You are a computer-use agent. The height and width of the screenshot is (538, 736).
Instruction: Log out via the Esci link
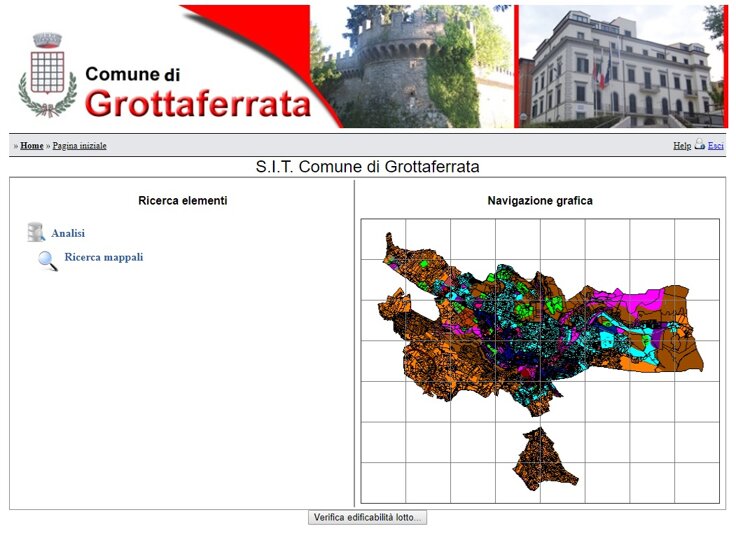pyautogui.click(x=716, y=146)
